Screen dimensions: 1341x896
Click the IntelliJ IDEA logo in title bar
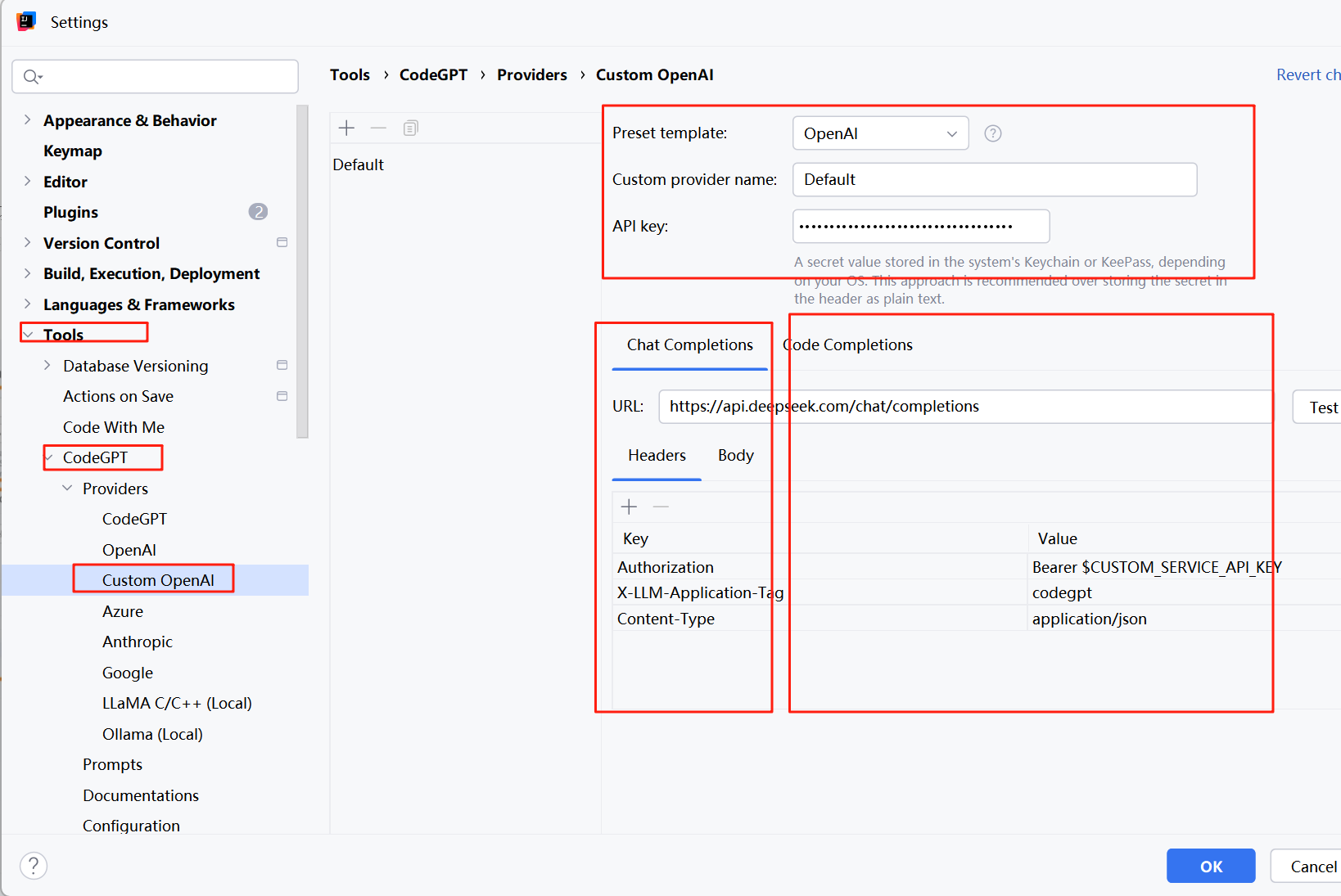pos(26,22)
